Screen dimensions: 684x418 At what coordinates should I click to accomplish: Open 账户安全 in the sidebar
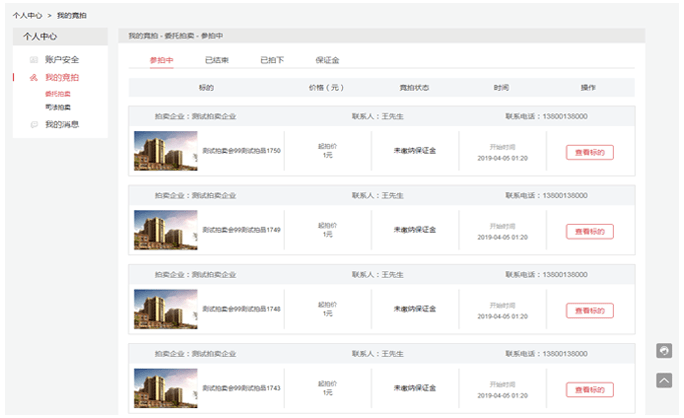pyautogui.click(x=62, y=60)
